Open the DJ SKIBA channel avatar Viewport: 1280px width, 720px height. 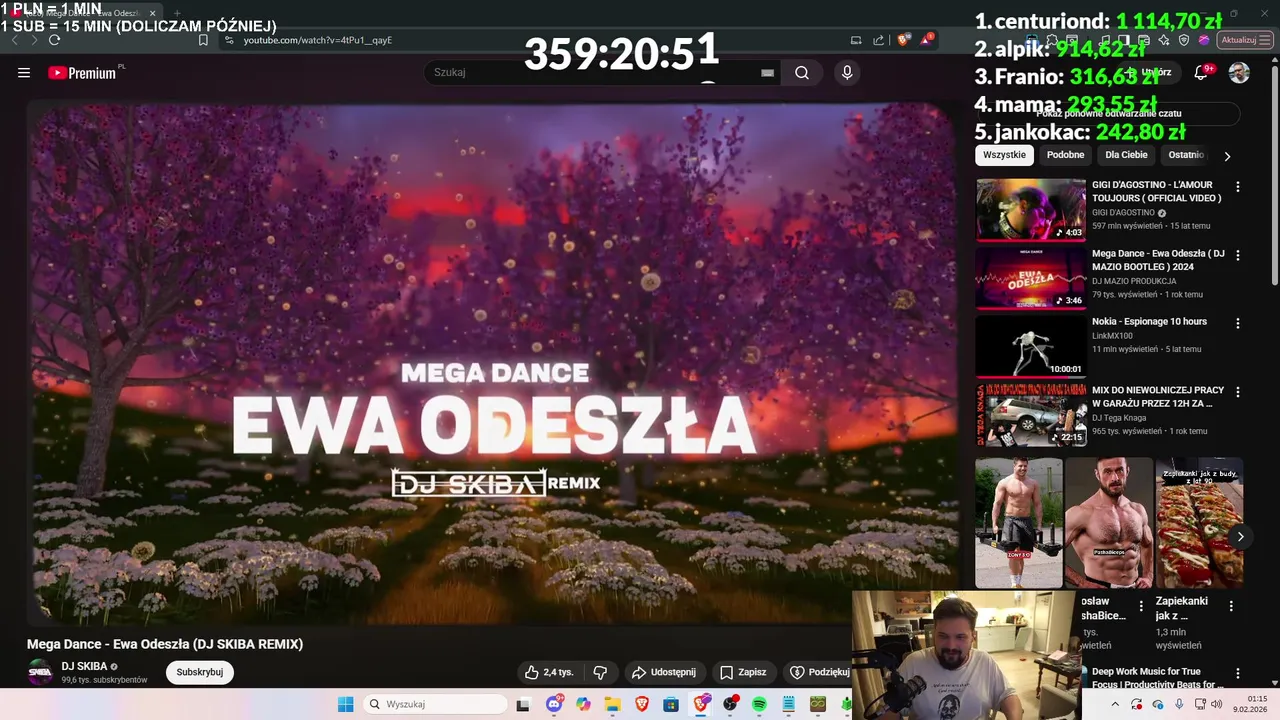40,672
